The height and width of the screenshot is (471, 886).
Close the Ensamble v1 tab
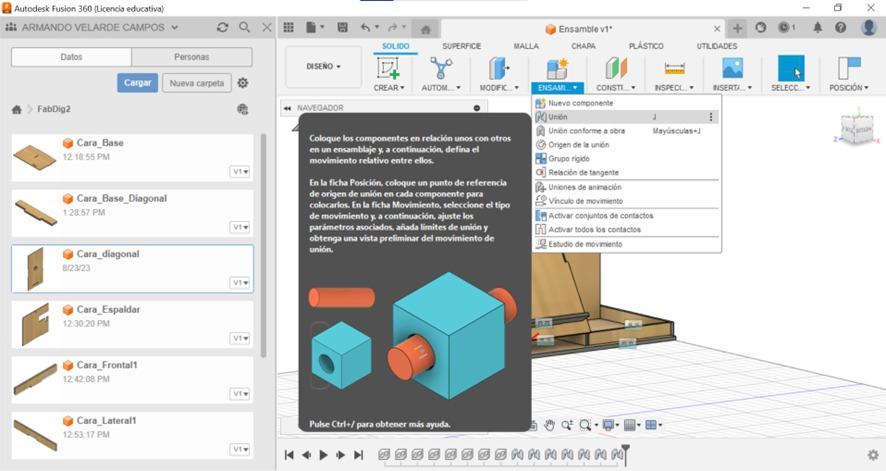(716, 29)
